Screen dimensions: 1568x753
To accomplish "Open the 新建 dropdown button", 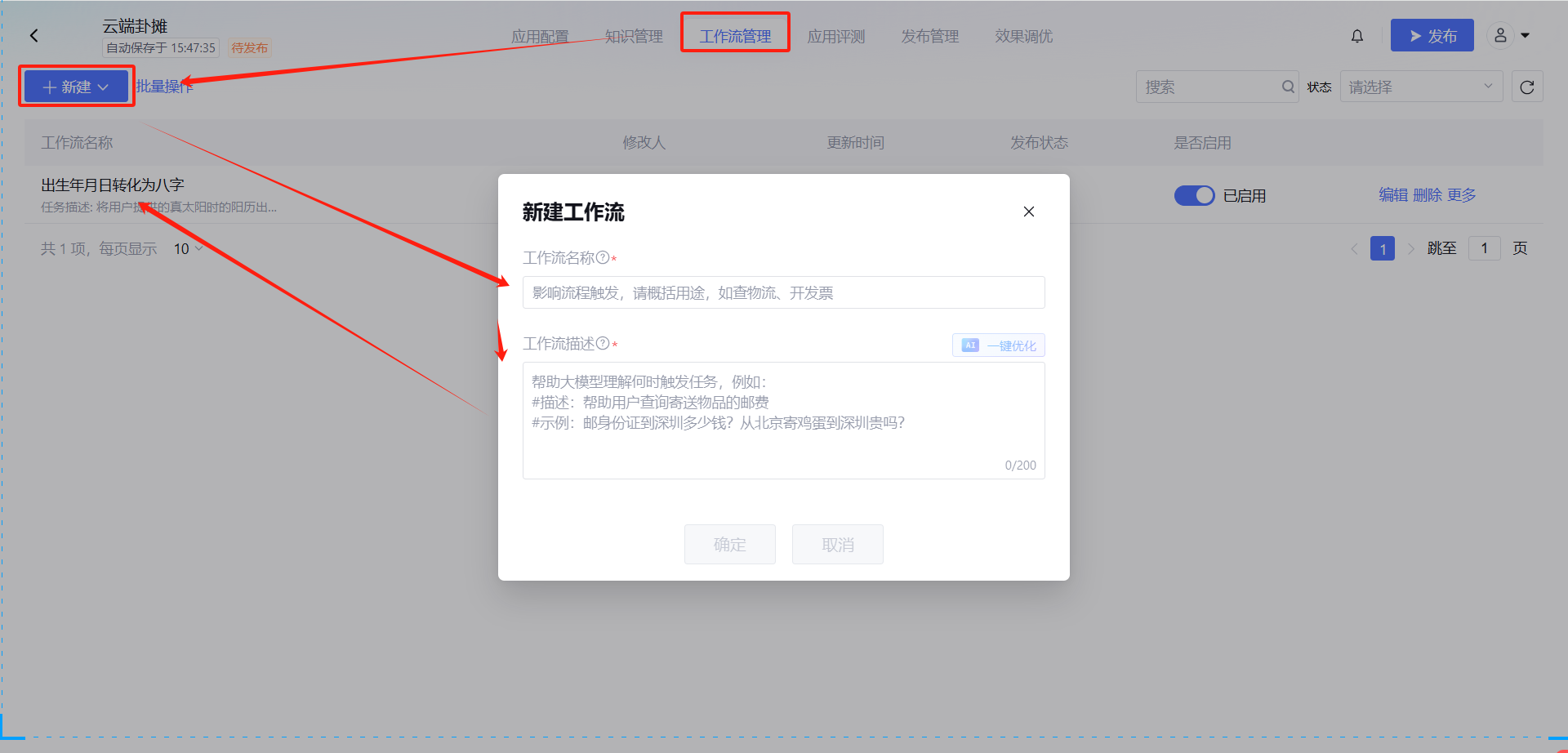I will pyautogui.click(x=76, y=87).
